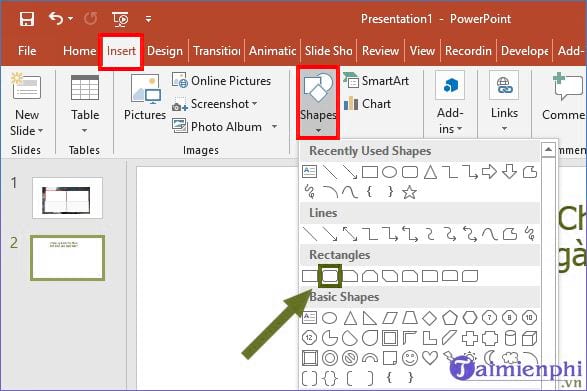Select the Double Brace shape in Basic Shapes
587x391 pixels.
(x=330, y=378)
